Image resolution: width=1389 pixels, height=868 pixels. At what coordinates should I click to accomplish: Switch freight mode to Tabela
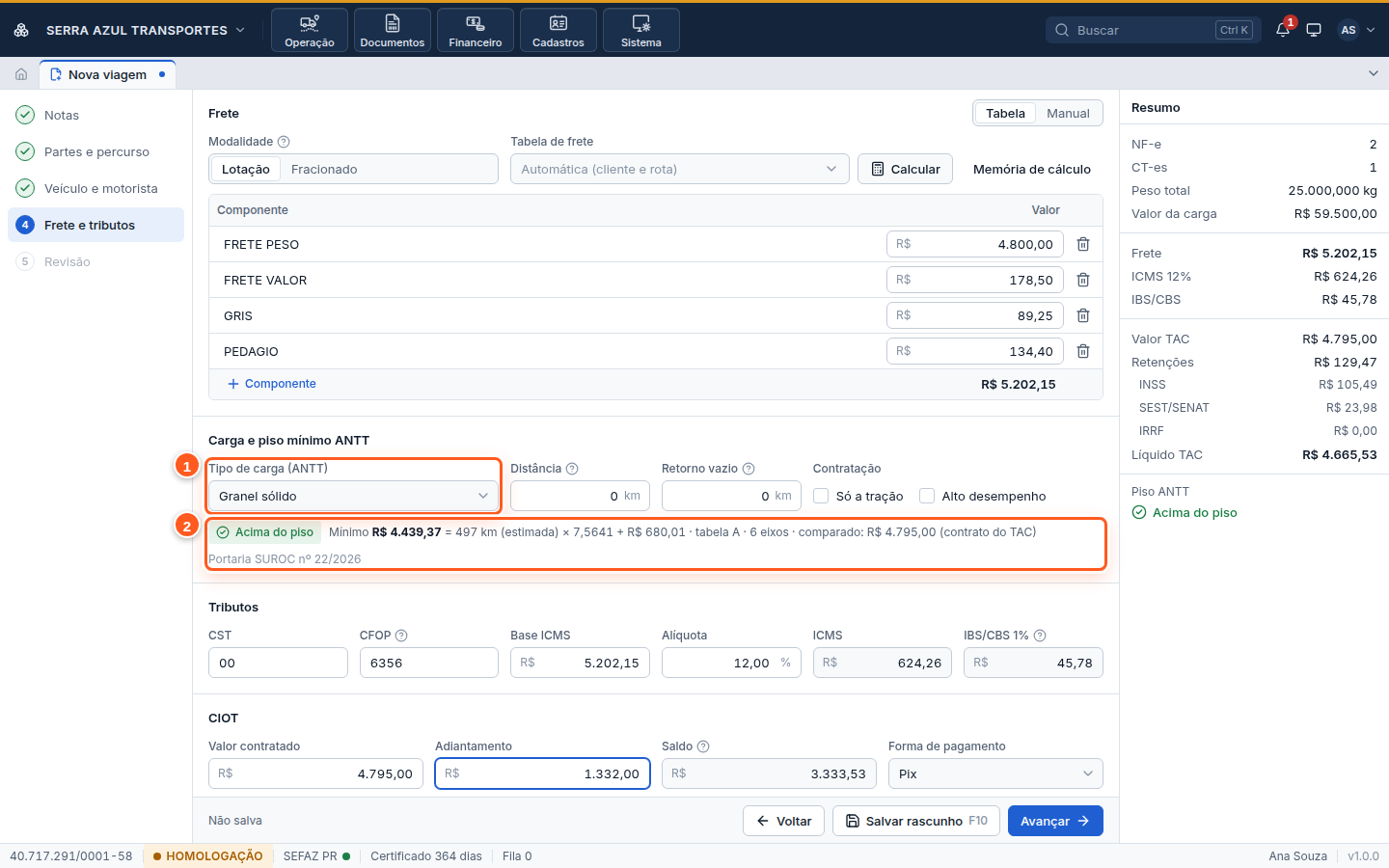pyautogui.click(x=1005, y=113)
